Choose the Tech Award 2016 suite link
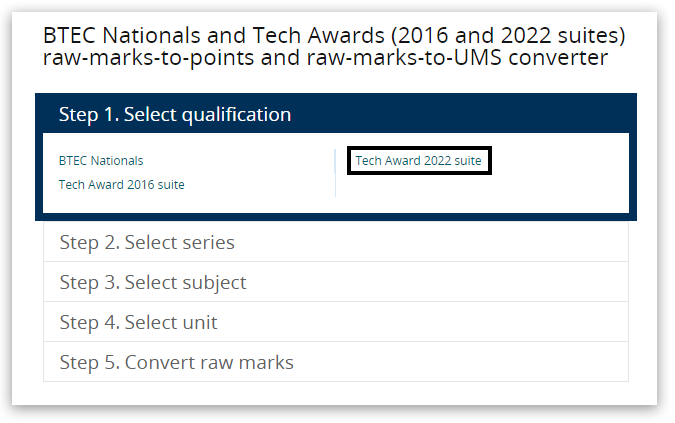 point(121,184)
